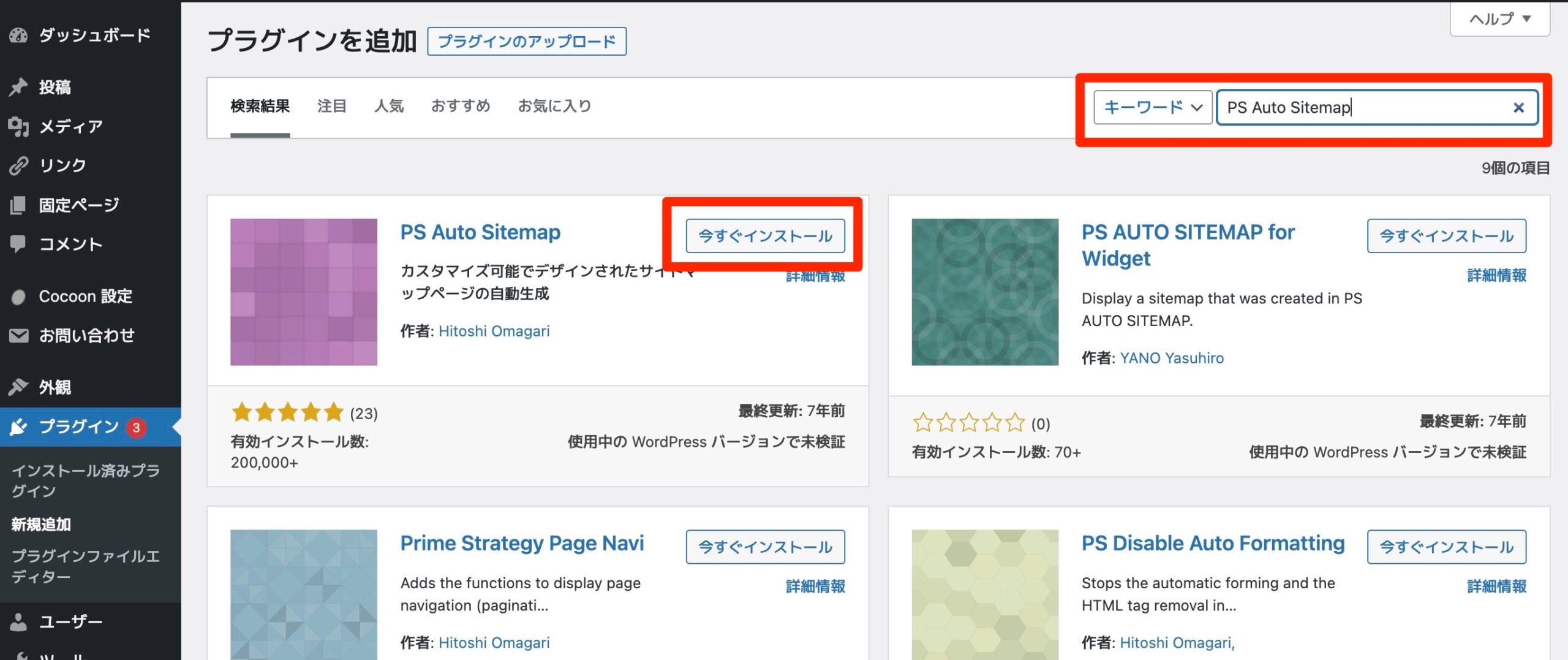Click the circle icon beside Cocoon 設定

(18, 297)
